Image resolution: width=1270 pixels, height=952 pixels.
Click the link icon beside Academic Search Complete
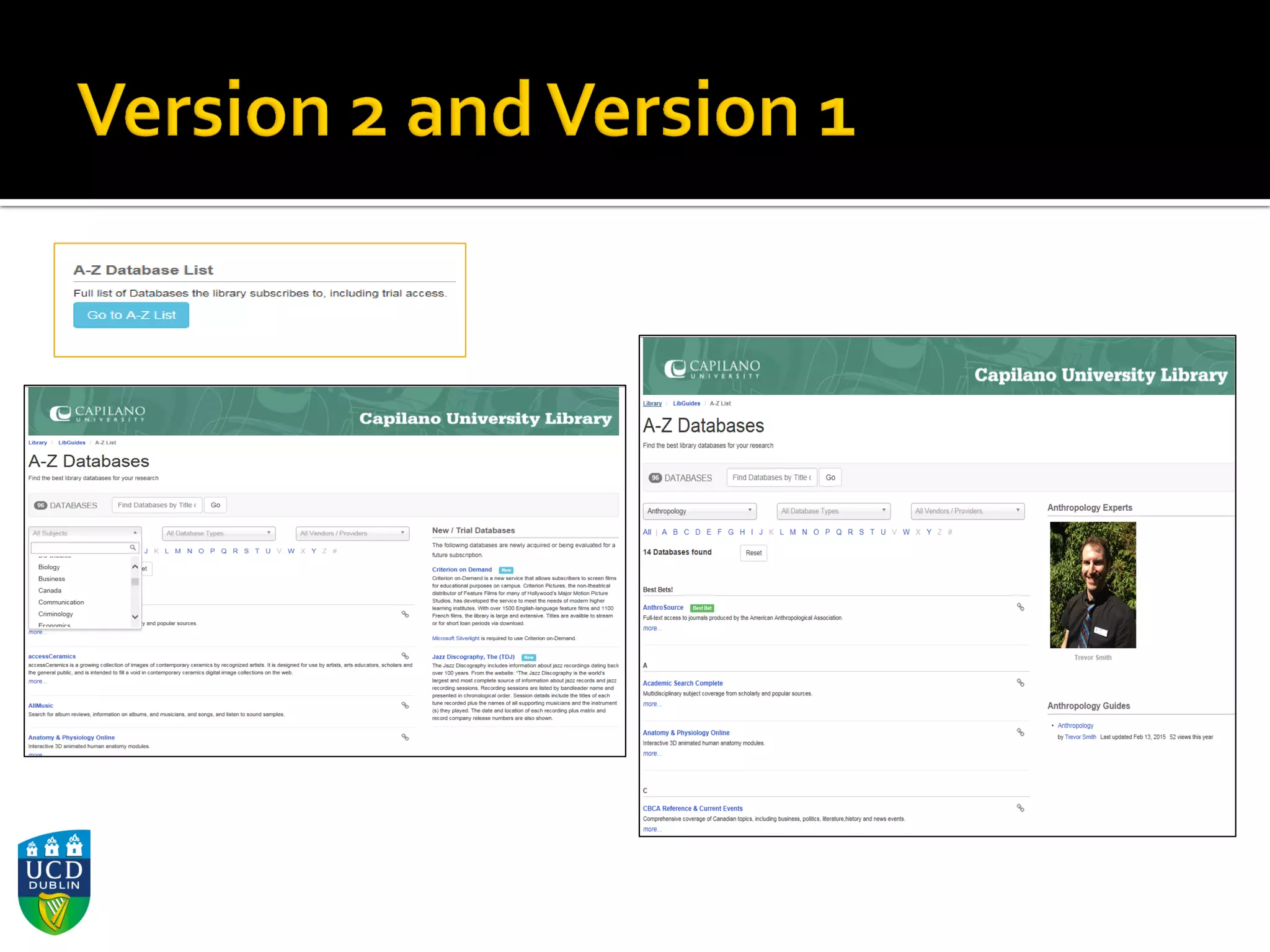point(1020,683)
